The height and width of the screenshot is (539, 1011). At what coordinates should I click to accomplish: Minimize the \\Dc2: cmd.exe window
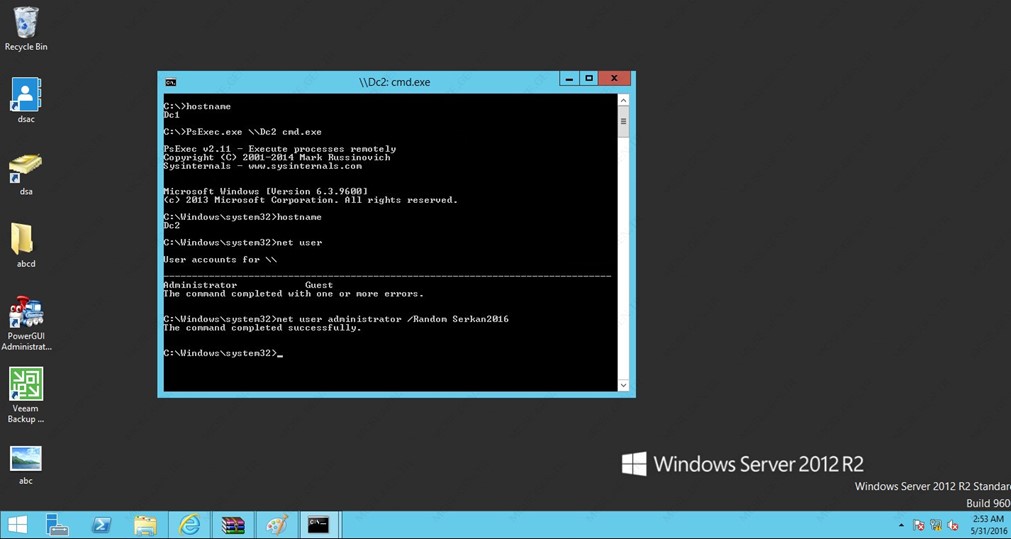coord(568,79)
